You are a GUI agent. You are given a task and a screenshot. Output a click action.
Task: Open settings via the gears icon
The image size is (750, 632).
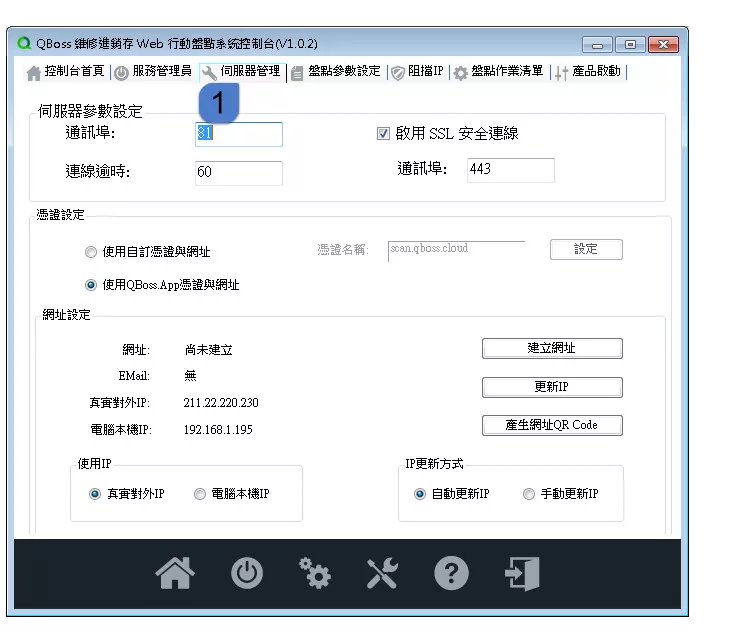[315, 573]
